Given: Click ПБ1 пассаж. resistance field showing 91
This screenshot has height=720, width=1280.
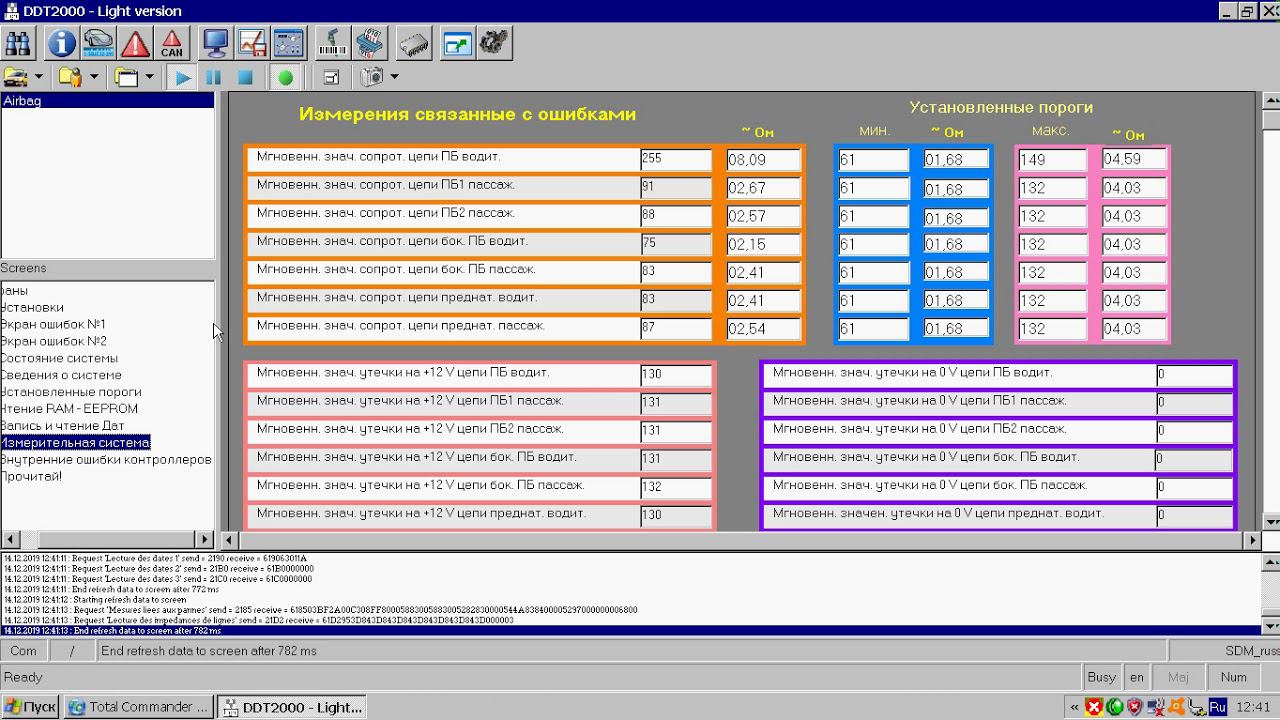Looking at the screenshot, I should tap(676, 187).
